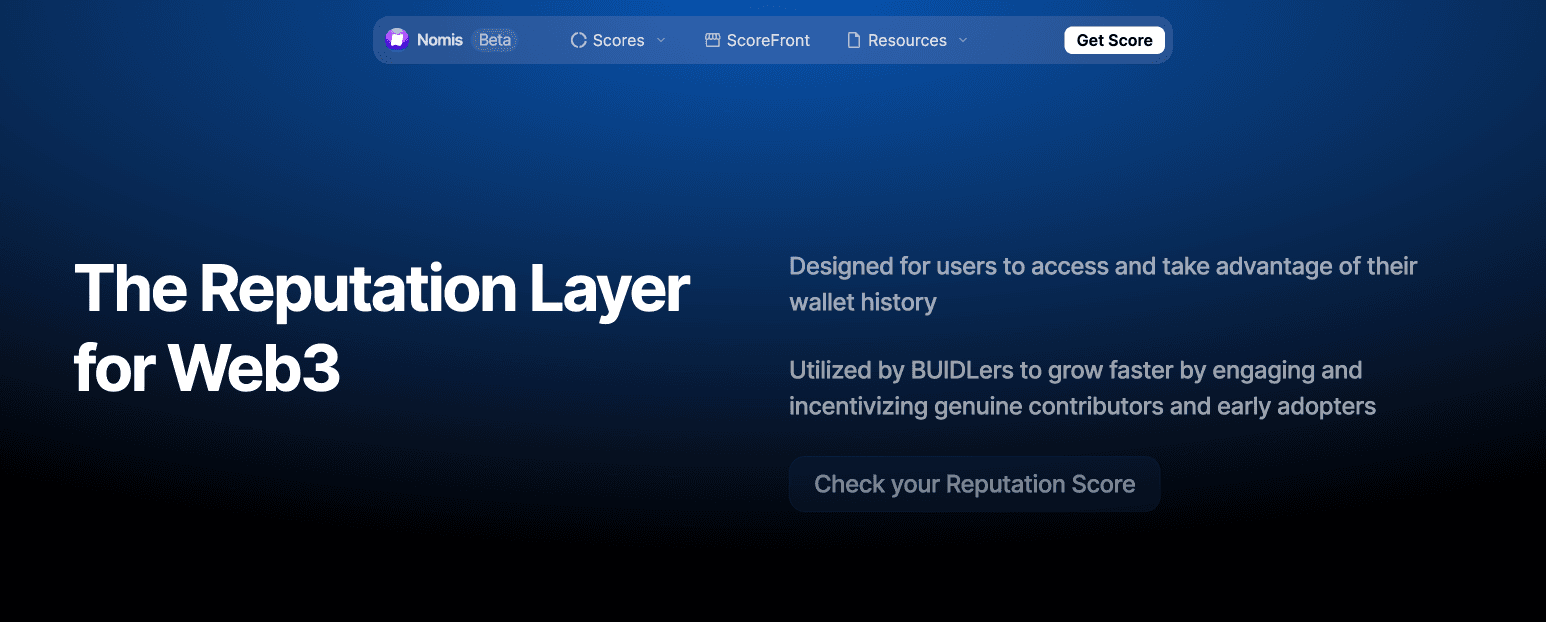Click the Check your Reputation Score button
1546x622 pixels.
[x=974, y=484]
